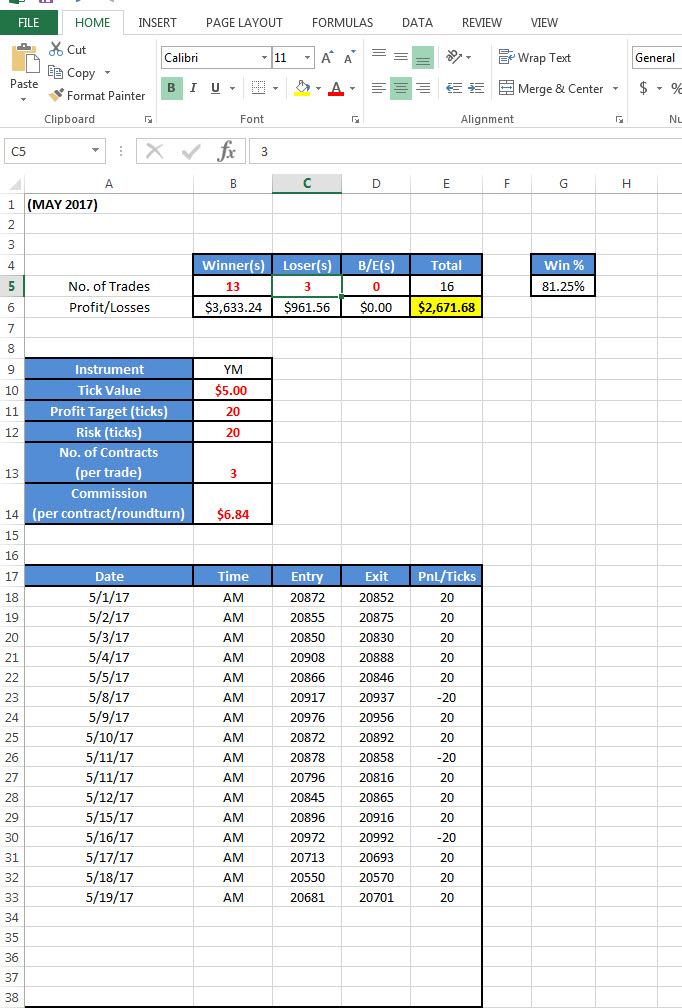Open Merge & Center dropdown arrow
The height and width of the screenshot is (1008, 682).
[615, 88]
